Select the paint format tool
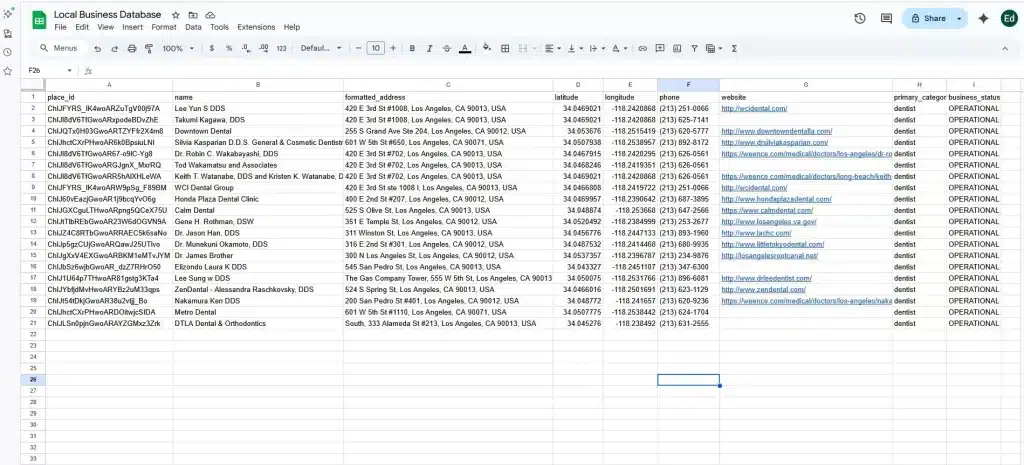 point(148,48)
